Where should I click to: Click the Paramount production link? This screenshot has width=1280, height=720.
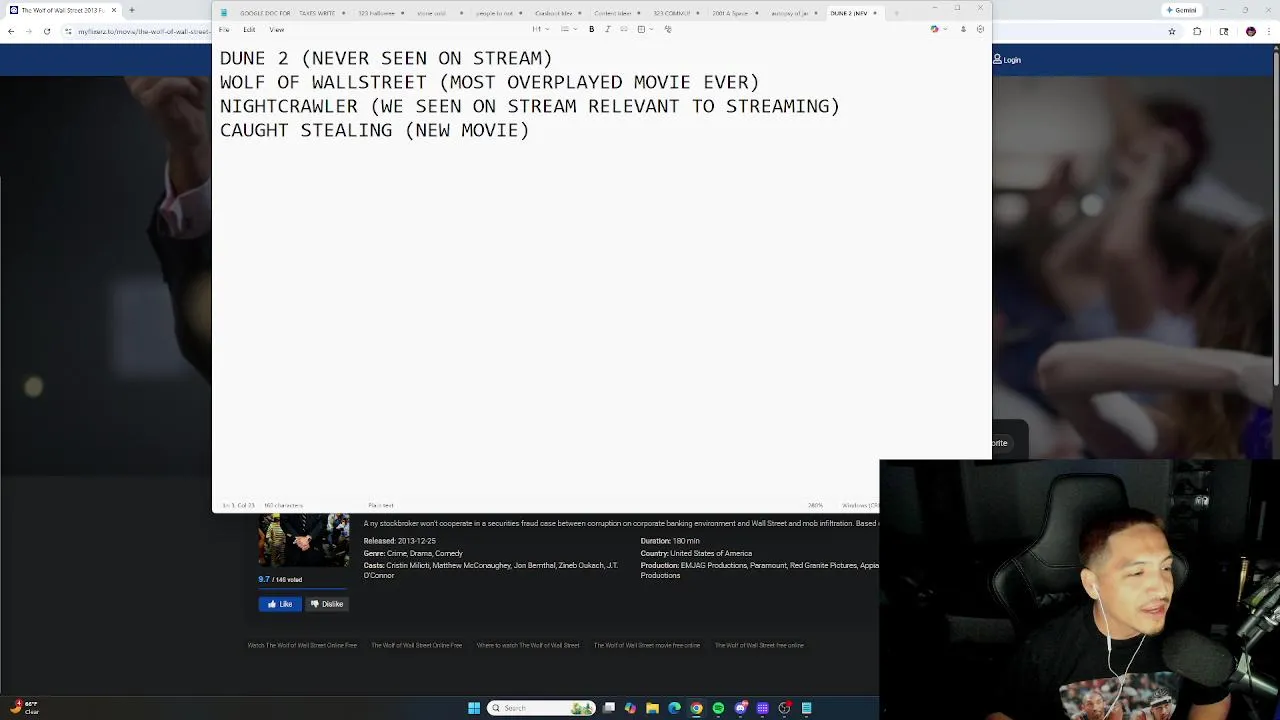(768, 565)
